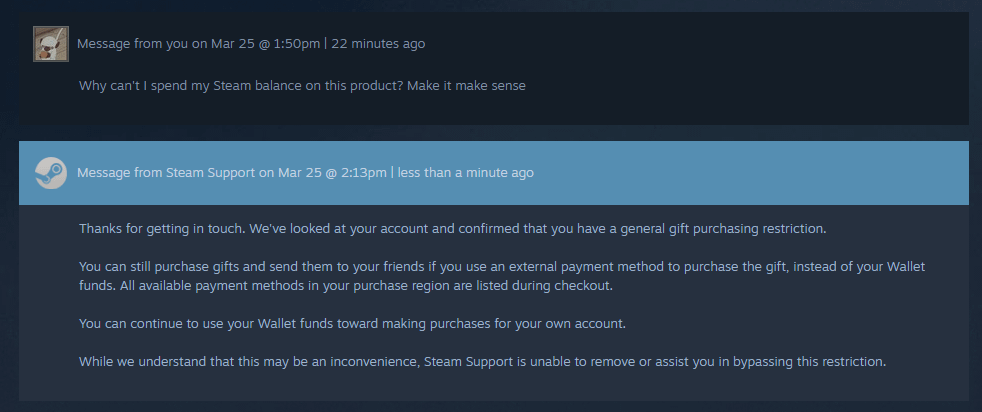Click the 'less than a minute ago' timestamp
The width and height of the screenshot is (982, 412).
[x=465, y=173]
